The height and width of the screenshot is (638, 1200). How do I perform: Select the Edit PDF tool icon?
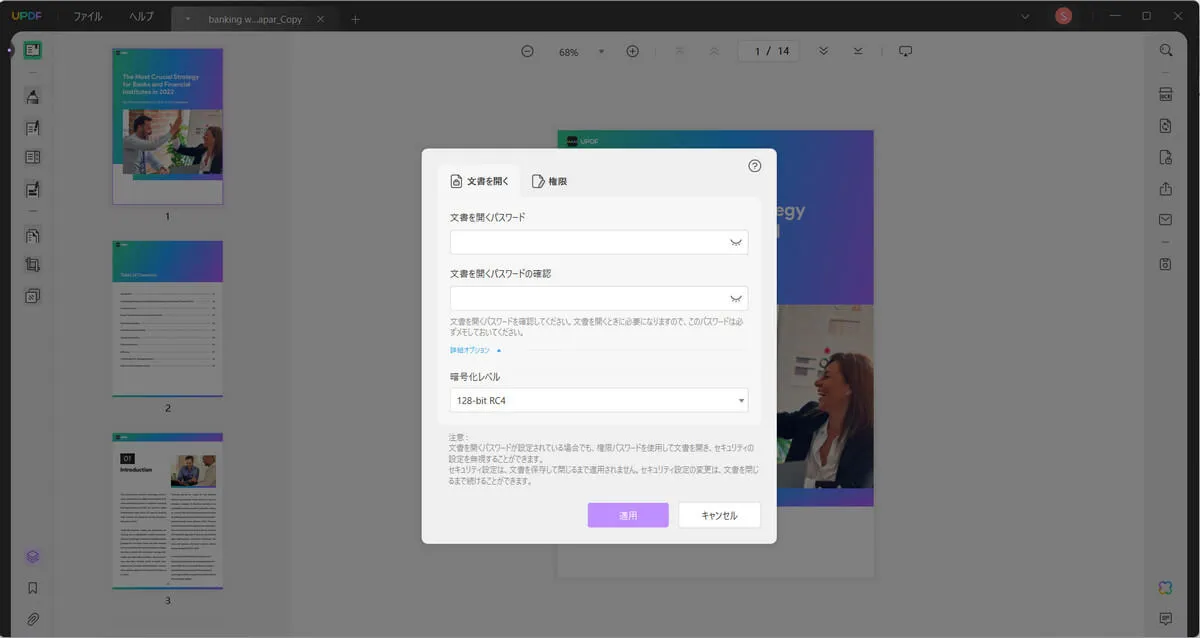pyautogui.click(x=32, y=127)
